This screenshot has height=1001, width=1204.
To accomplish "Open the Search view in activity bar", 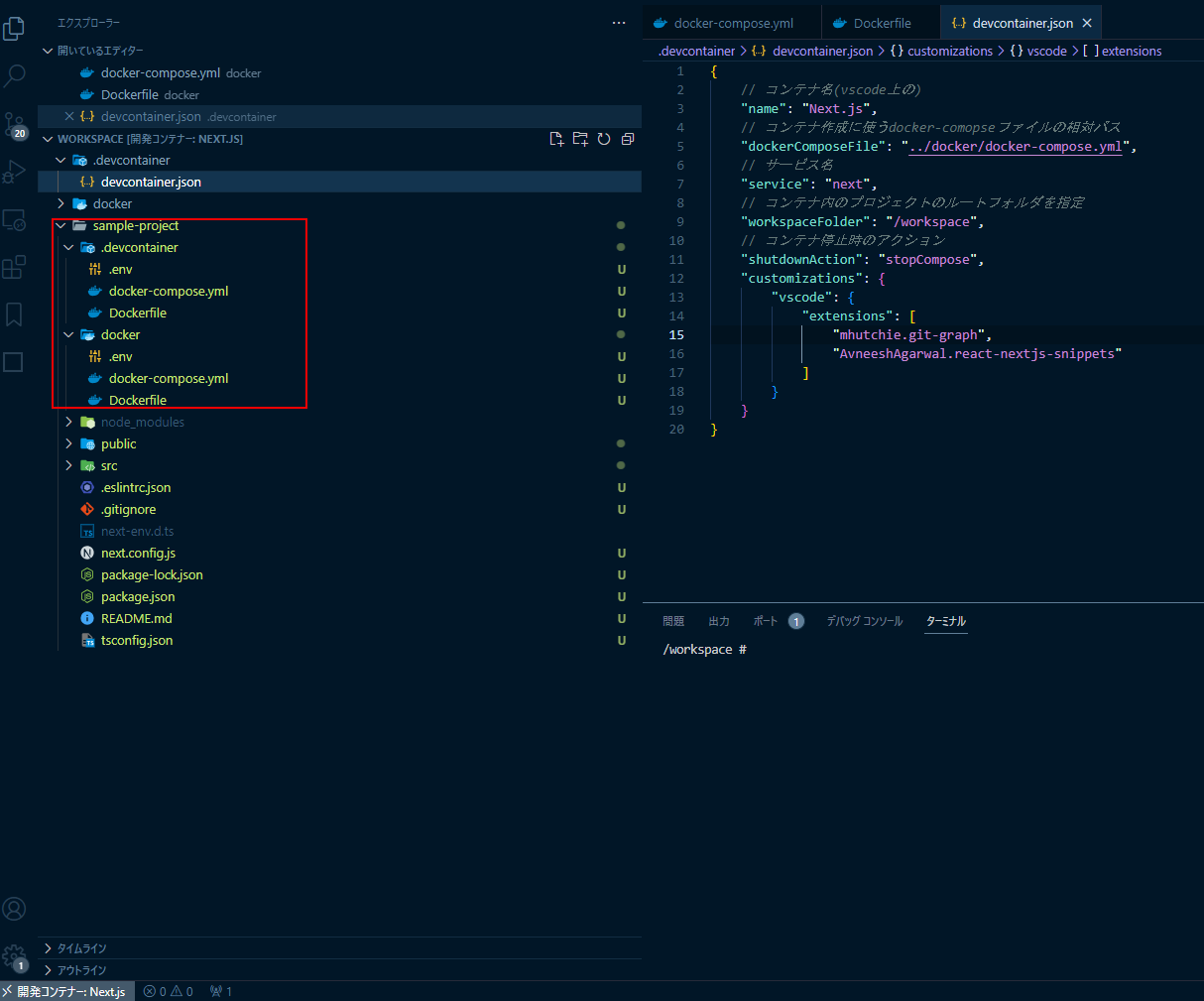I will [x=15, y=75].
